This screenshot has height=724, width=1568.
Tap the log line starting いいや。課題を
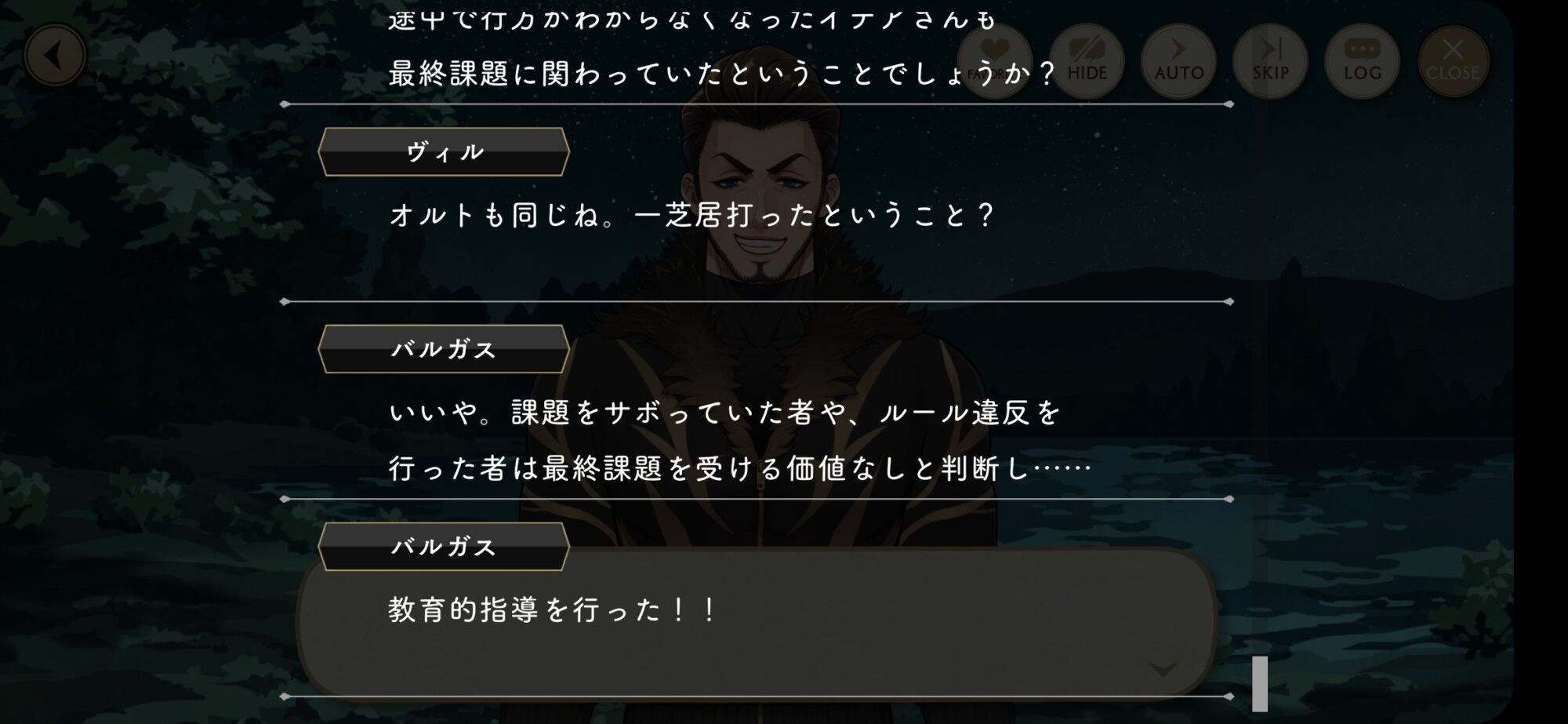click(x=725, y=413)
